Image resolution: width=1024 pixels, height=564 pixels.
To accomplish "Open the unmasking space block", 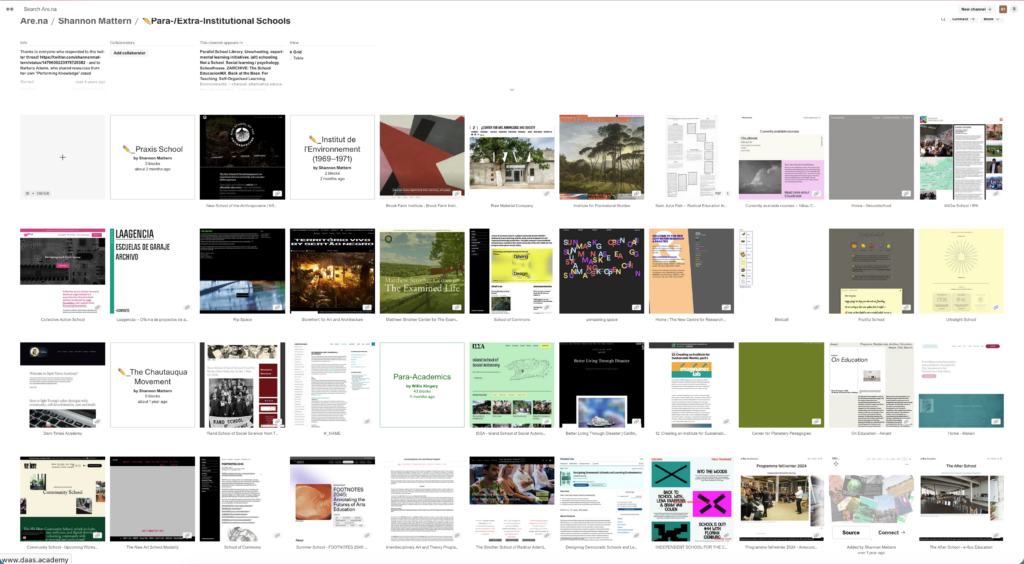I will click(601, 271).
